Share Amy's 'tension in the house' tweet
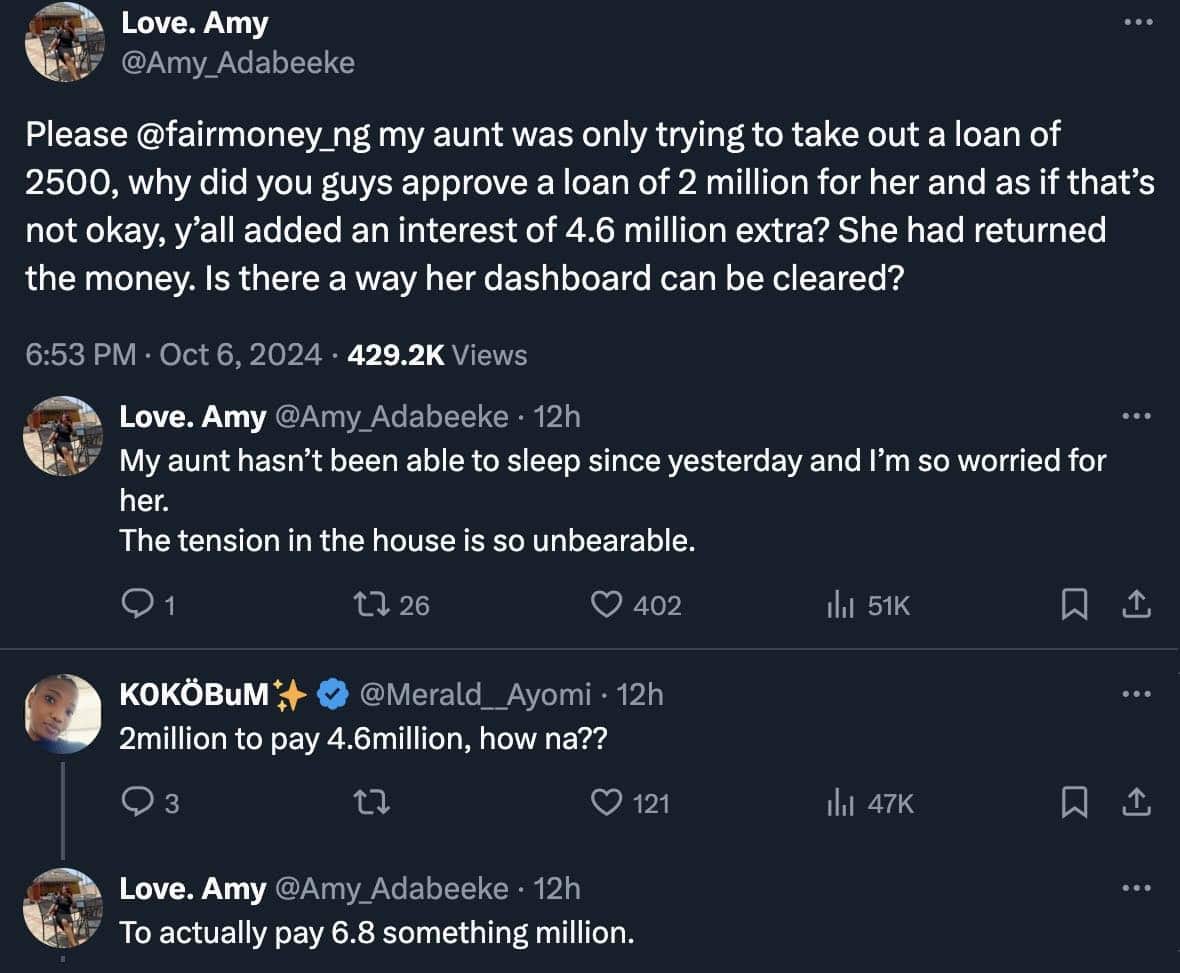This screenshot has height=973, width=1180. tap(1138, 604)
